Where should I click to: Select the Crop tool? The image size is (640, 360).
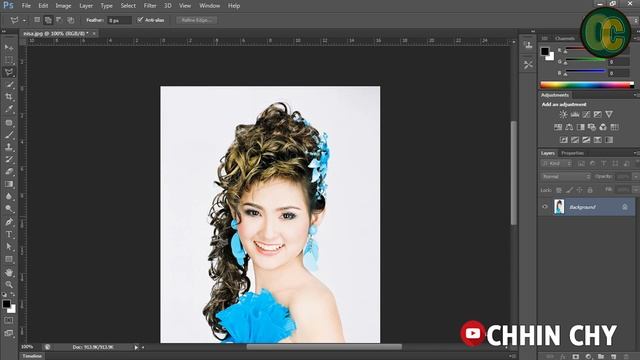(x=9, y=97)
